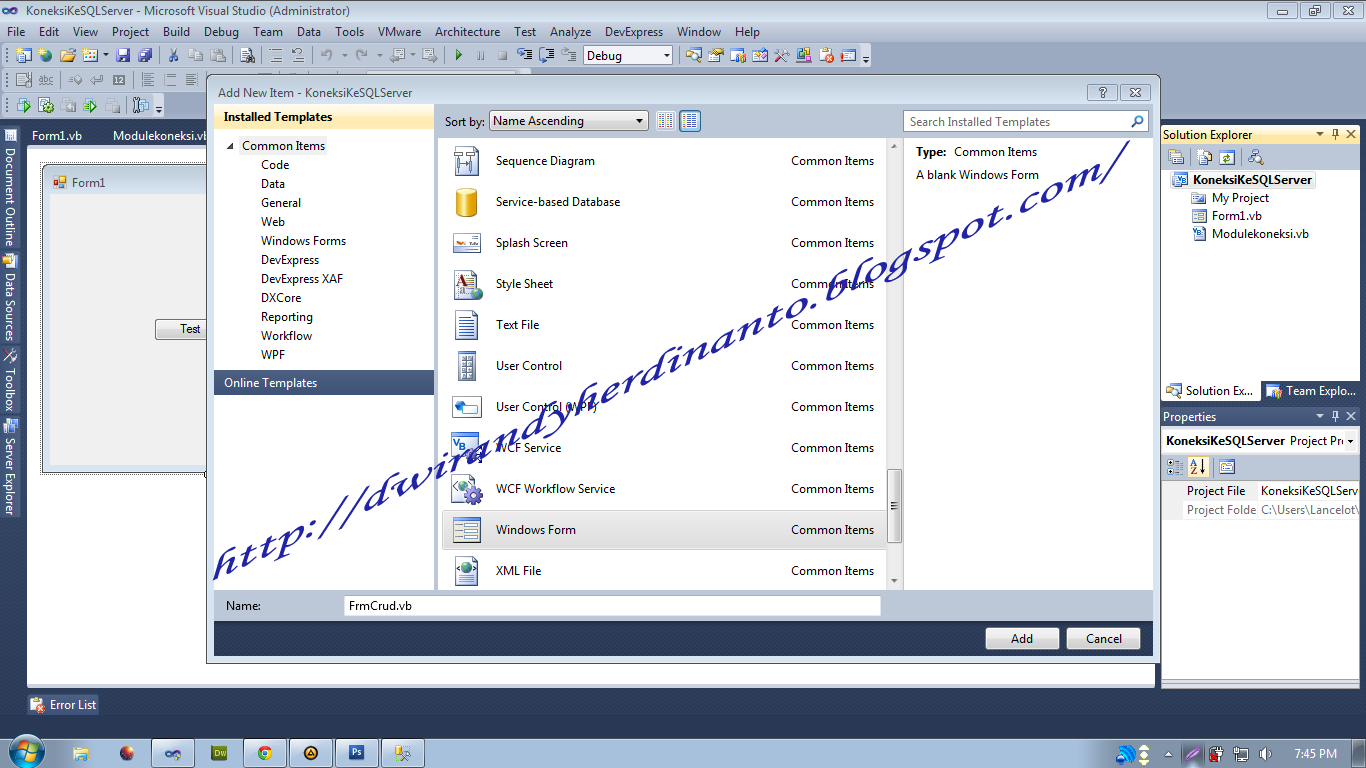Pin the Solution Explorer panel
Viewport: 1366px width, 768px height.
pos(1336,134)
